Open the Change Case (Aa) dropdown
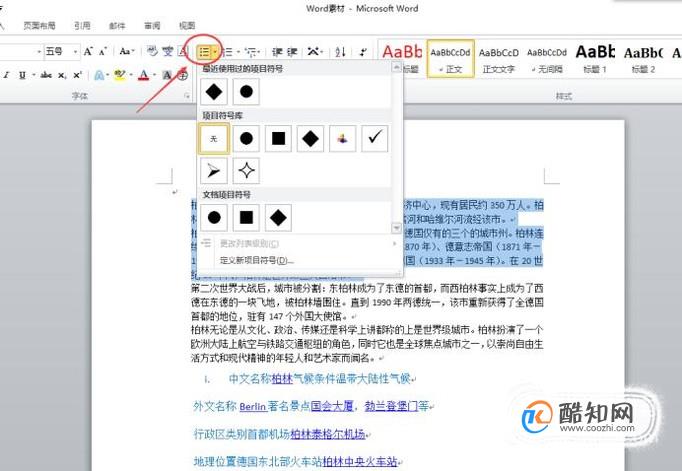 pyautogui.click(x=127, y=52)
